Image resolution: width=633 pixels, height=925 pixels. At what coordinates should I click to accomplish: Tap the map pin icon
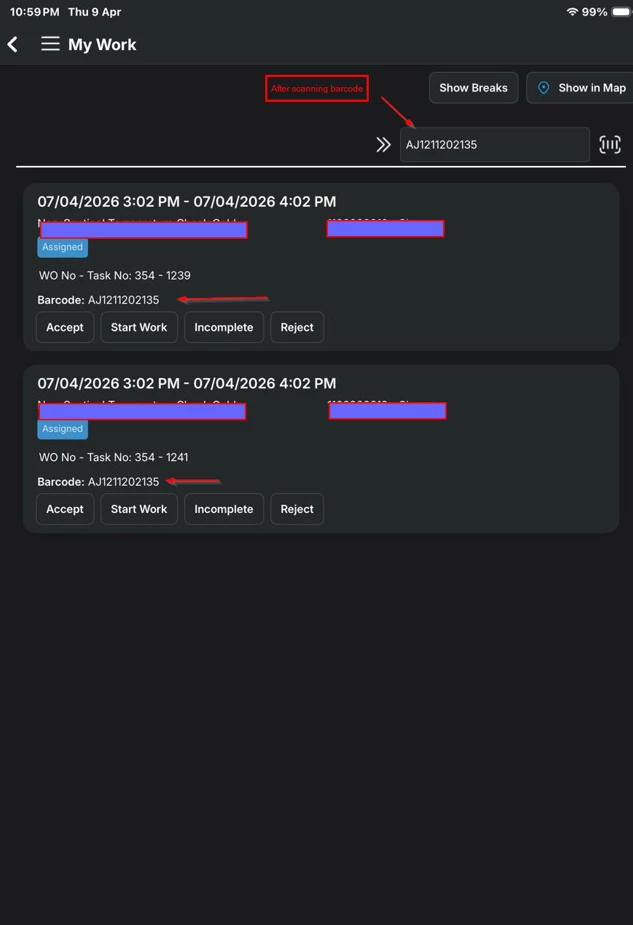[544, 88]
